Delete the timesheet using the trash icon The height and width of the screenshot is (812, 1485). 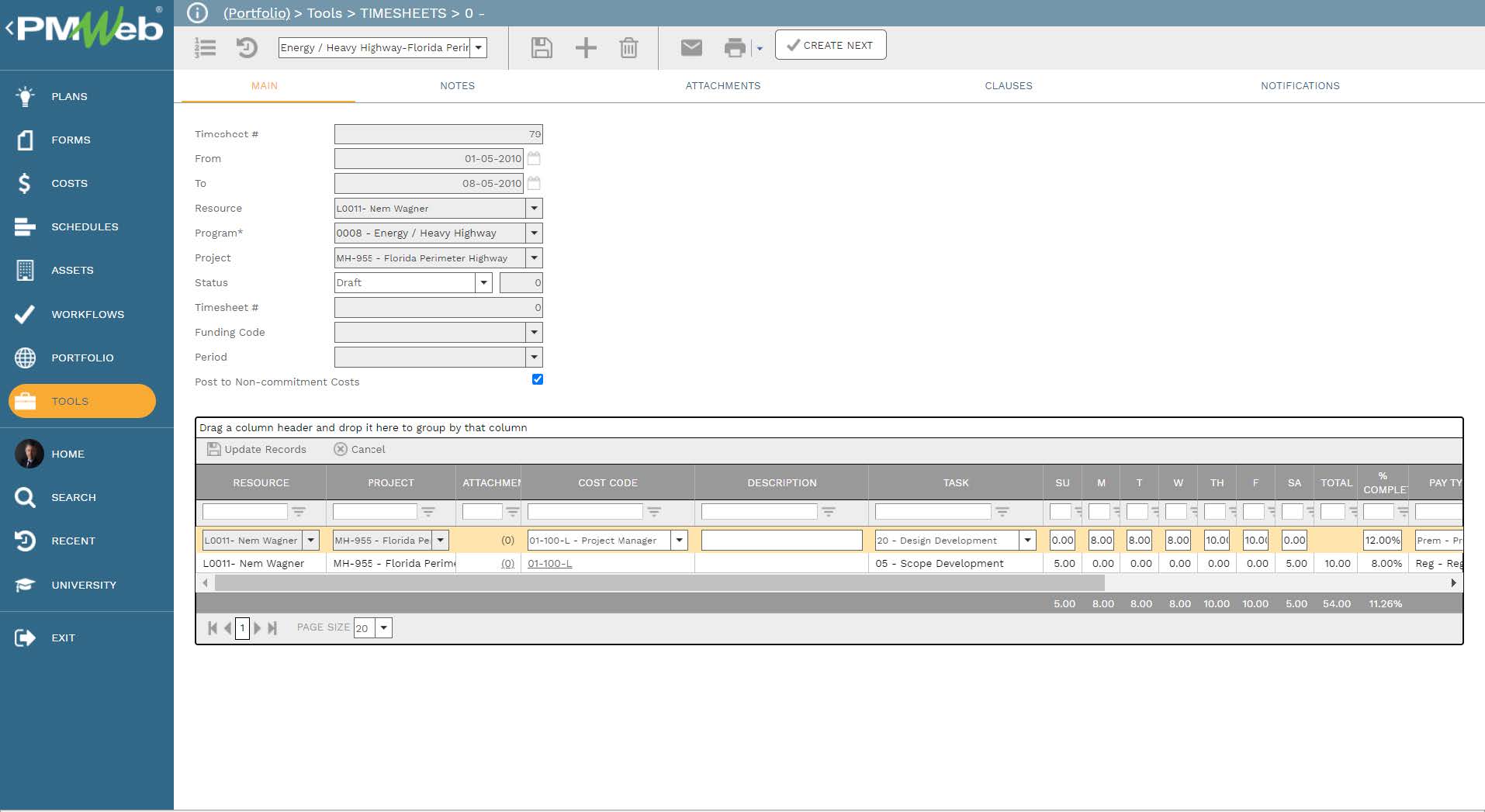628,47
